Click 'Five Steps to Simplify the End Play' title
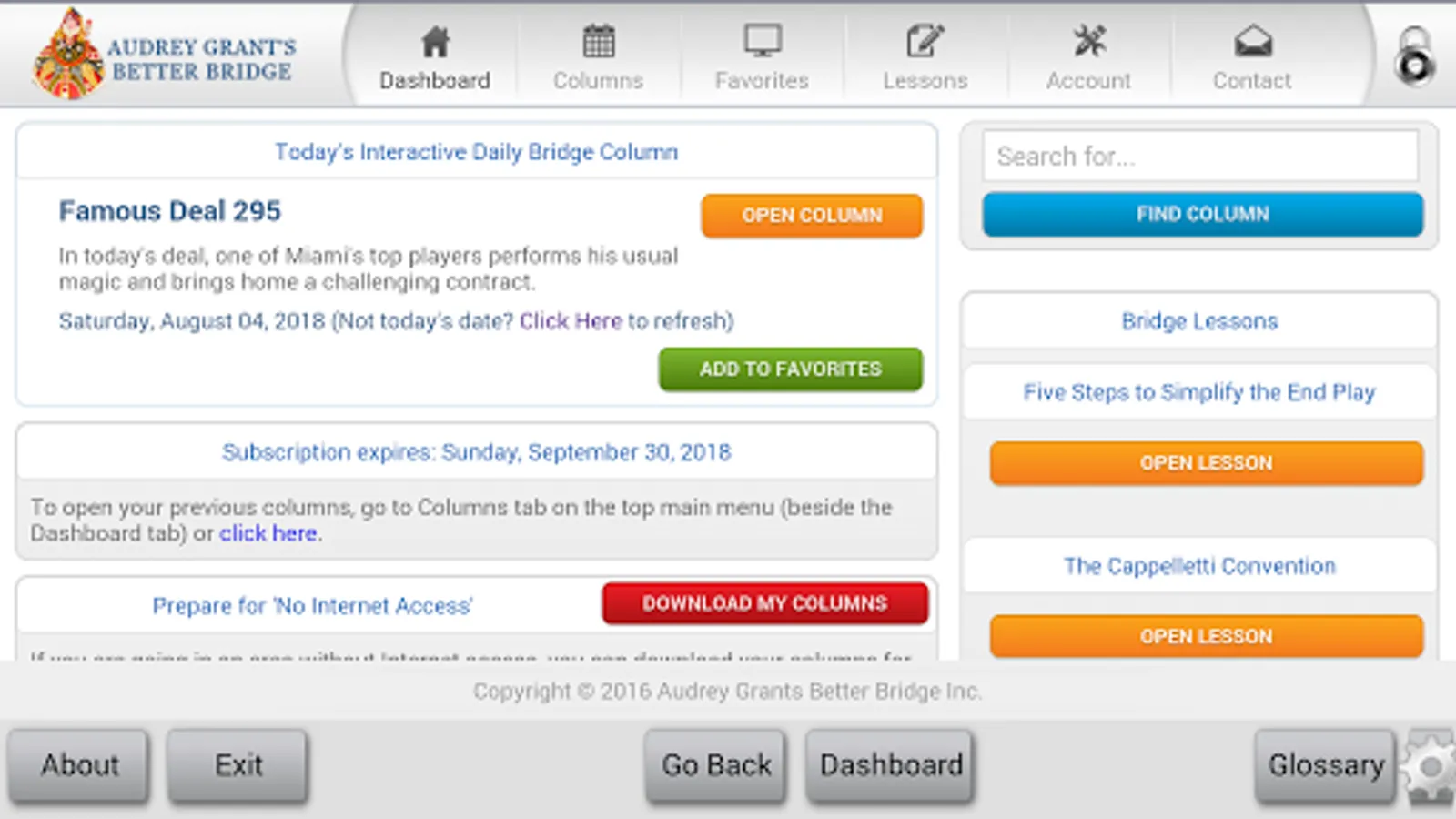This screenshot has height=819, width=1456. pos(1199,392)
